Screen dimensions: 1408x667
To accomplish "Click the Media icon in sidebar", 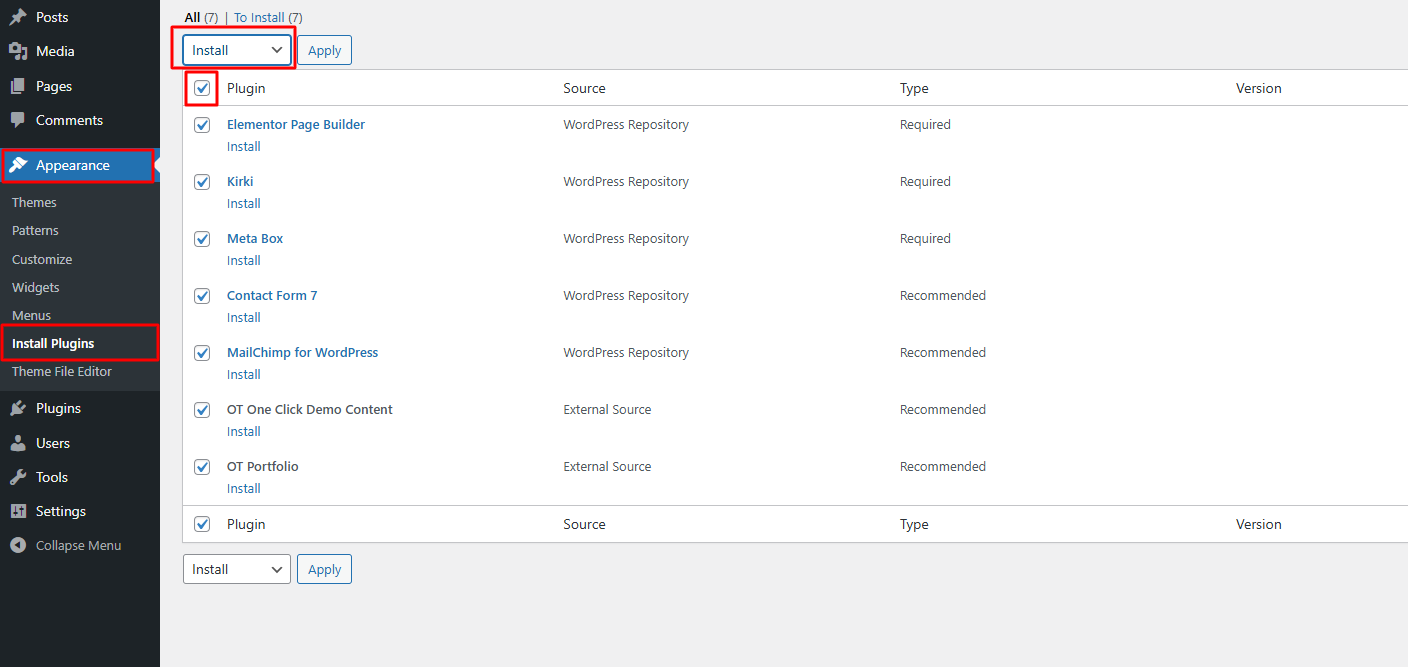I will coord(18,51).
